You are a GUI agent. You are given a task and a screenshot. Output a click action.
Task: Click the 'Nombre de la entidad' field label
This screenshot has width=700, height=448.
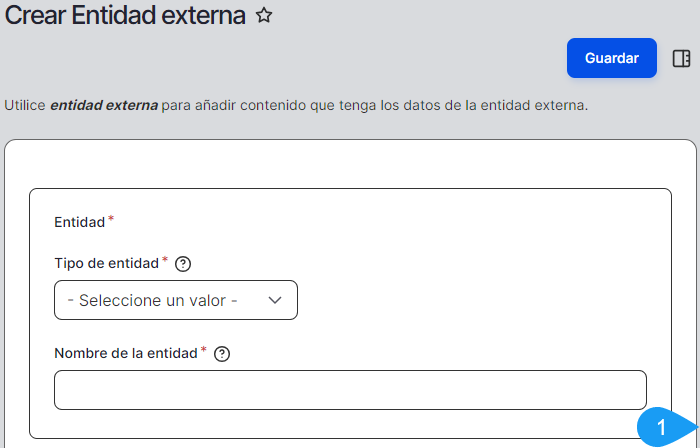(x=126, y=353)
